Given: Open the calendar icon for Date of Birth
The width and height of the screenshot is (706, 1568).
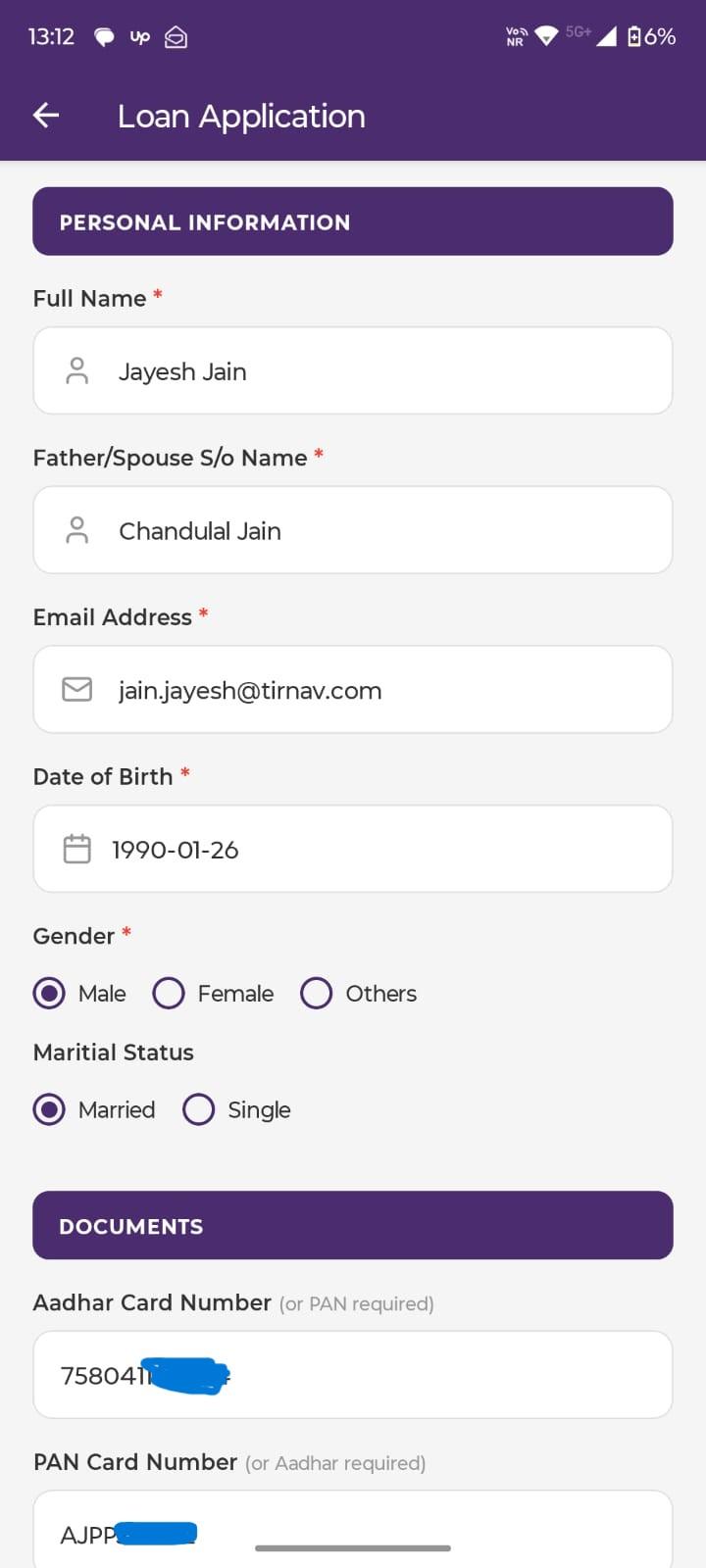Looking at the screenshot, I should (77, 849).
